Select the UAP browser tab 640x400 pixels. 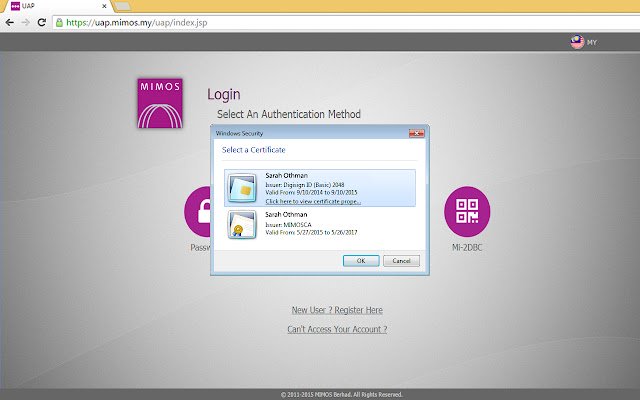(57, 6)
